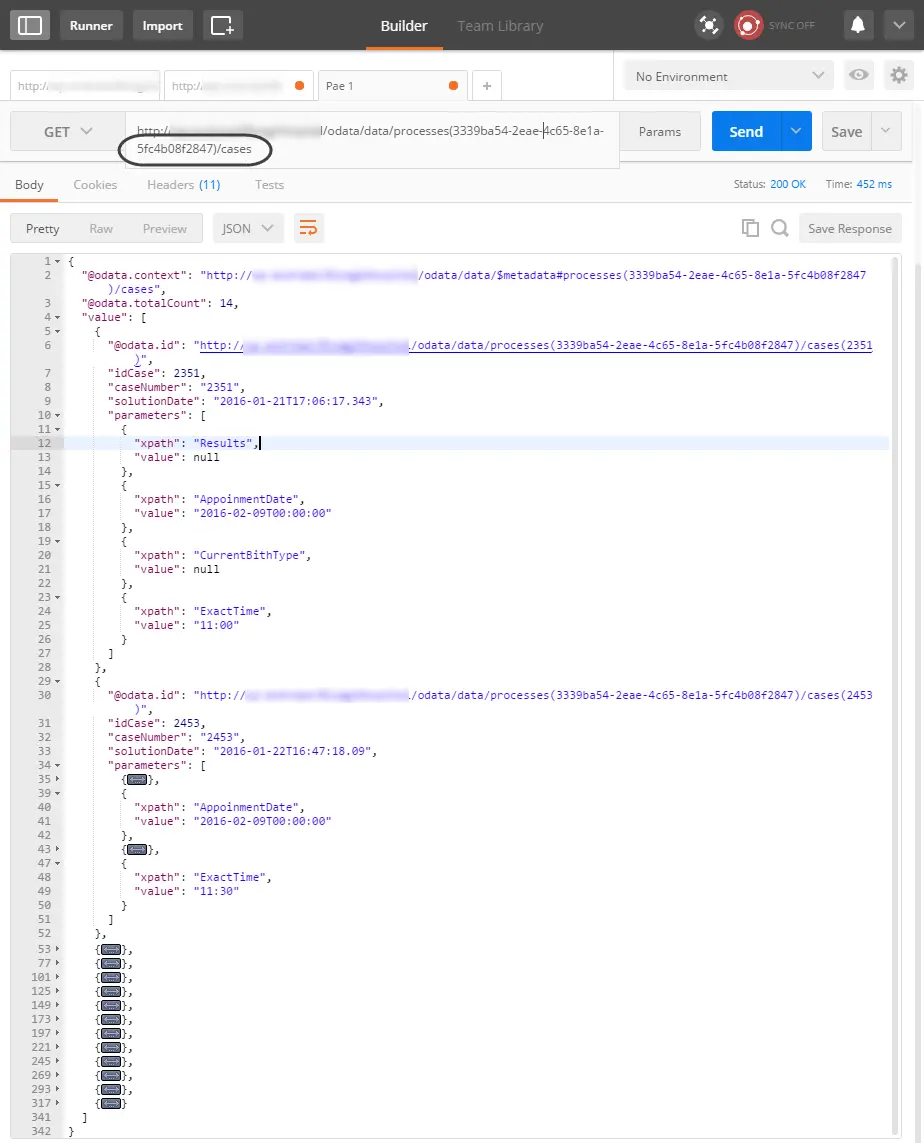Click the "AppoinmentDate" xpath on line 16

[x=246, y=499]
